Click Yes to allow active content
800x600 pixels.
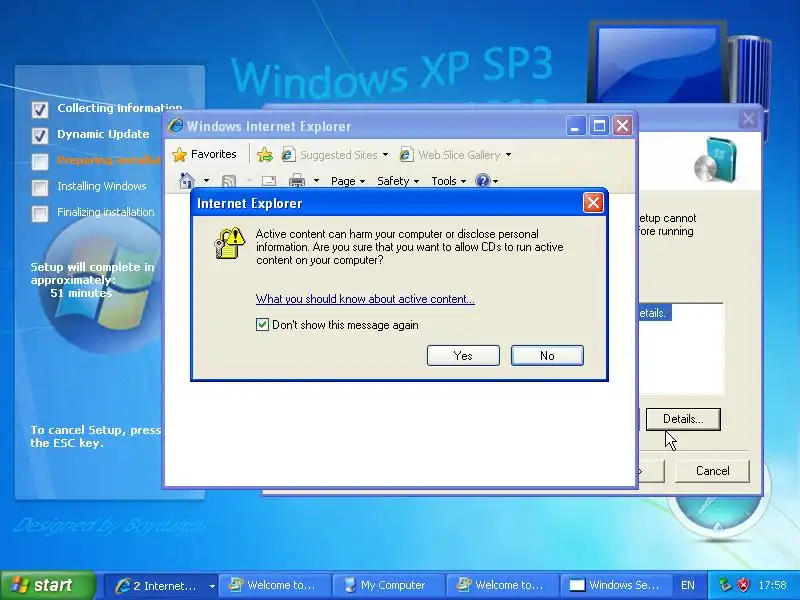(x=463, y=356)
